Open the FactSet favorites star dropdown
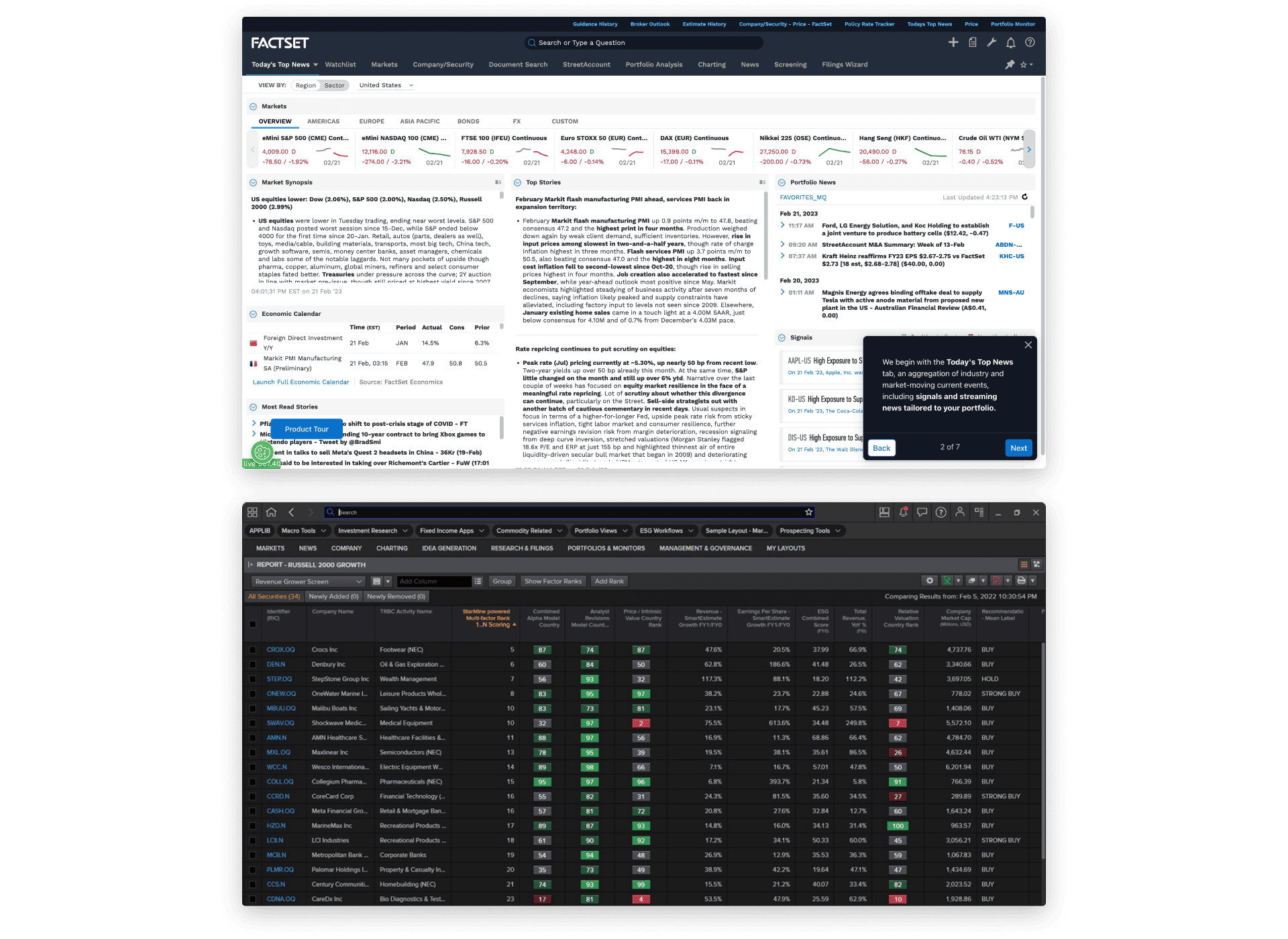Image resolution: width=1288 pixels, height=939 pixels. point(1026,64)
